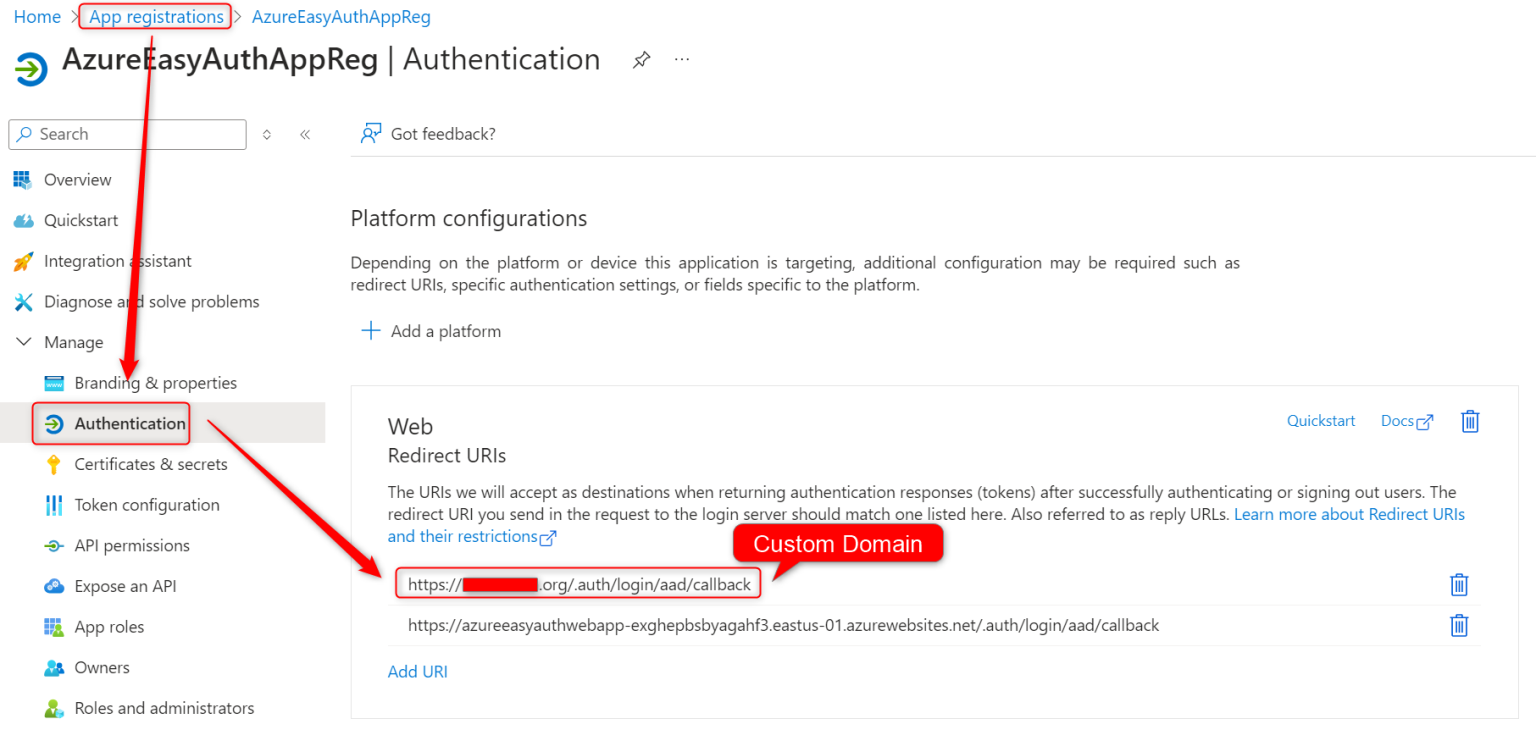Delete the azurewebsites.net redirect URI
The height and width of the screenshot is (741, 1536).
pyautogui.click(x=1459, y=625)
